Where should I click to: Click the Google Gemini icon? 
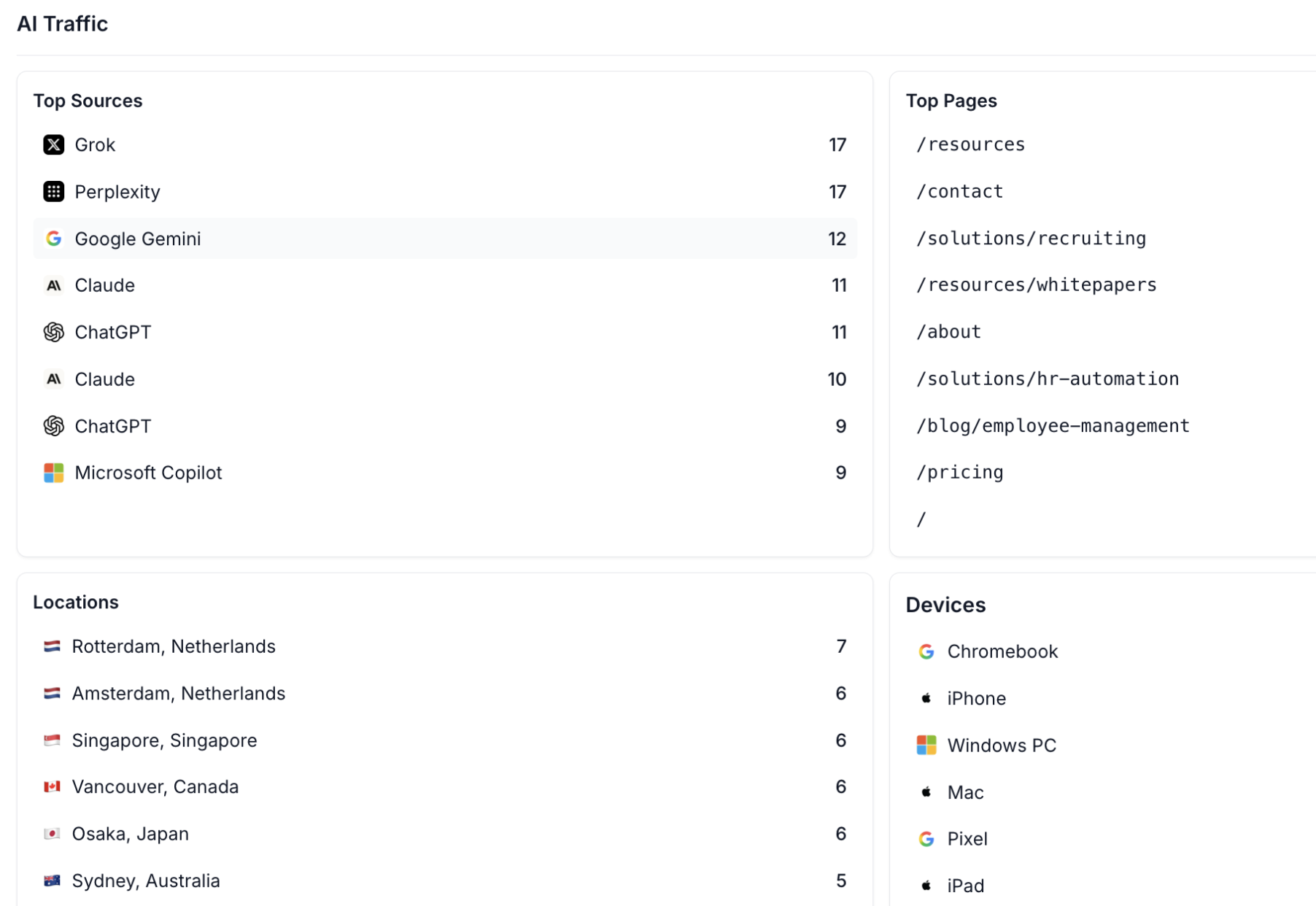click(x=53, y=239)
